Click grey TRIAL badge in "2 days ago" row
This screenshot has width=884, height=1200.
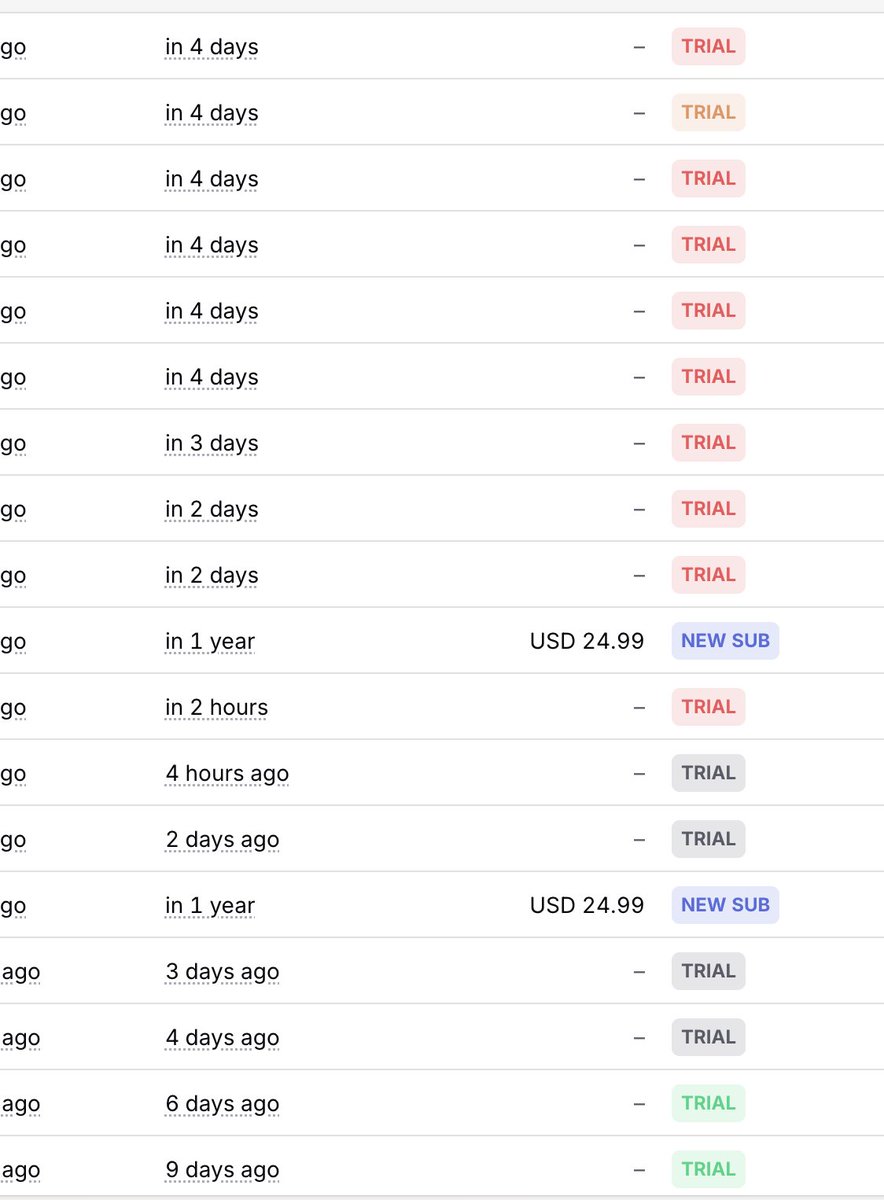coord(708,839)
